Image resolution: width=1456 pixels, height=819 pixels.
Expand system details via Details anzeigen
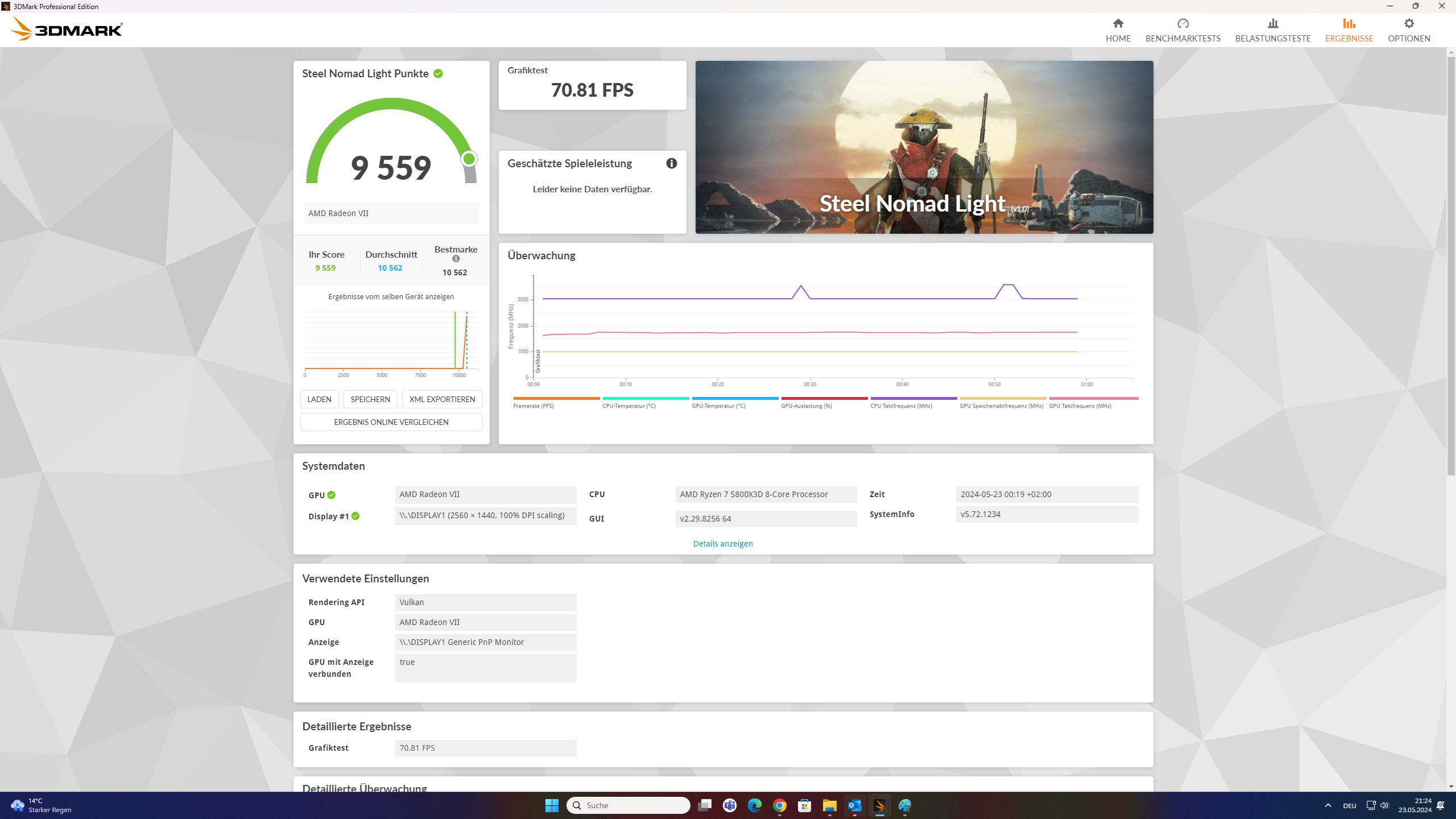click(722, 544)
